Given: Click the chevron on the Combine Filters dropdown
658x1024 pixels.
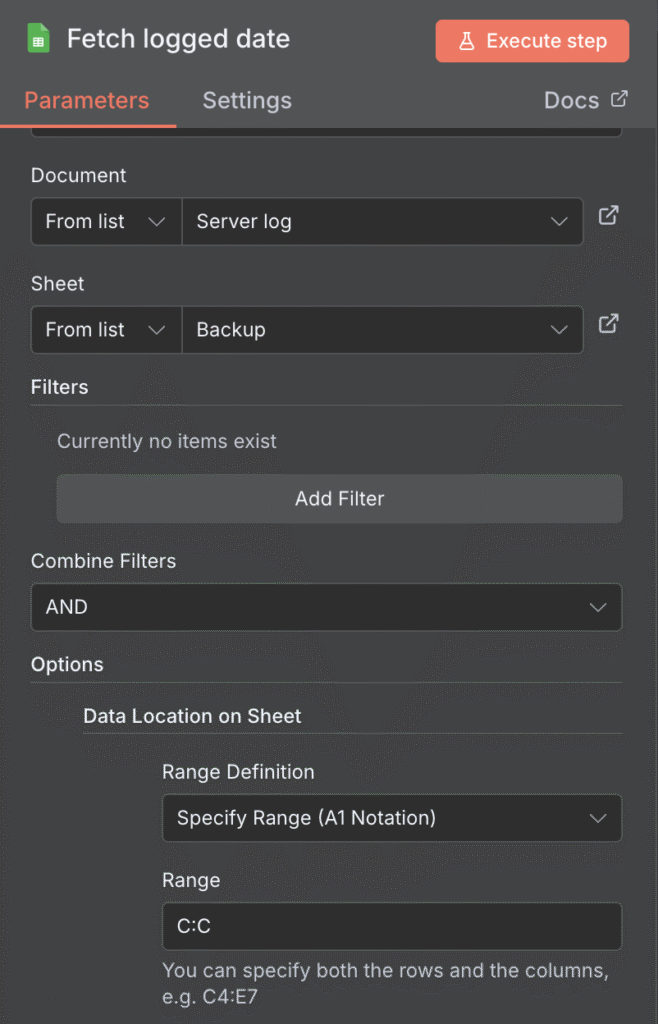Looking at the screenshot, I should tap(598, 607).
